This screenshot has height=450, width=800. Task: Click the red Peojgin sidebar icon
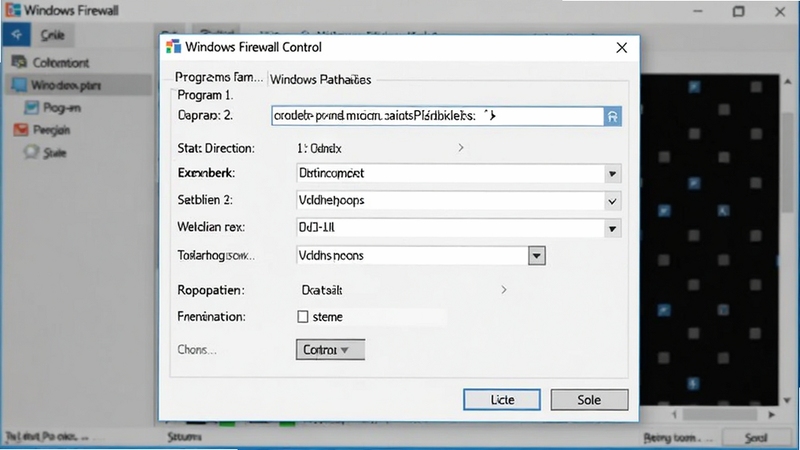(x=20, y=130)
